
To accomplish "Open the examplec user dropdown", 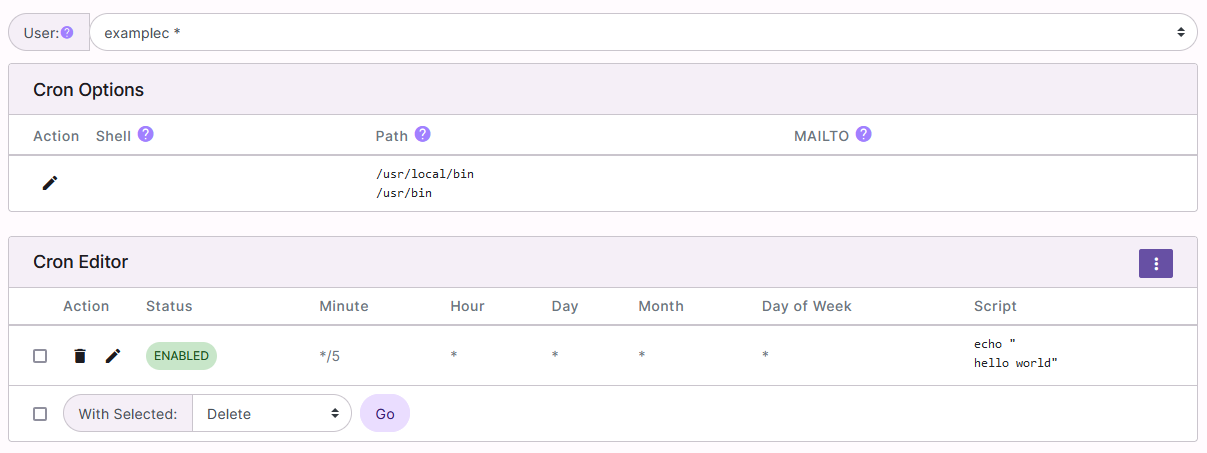I will (x=643, y=32).
